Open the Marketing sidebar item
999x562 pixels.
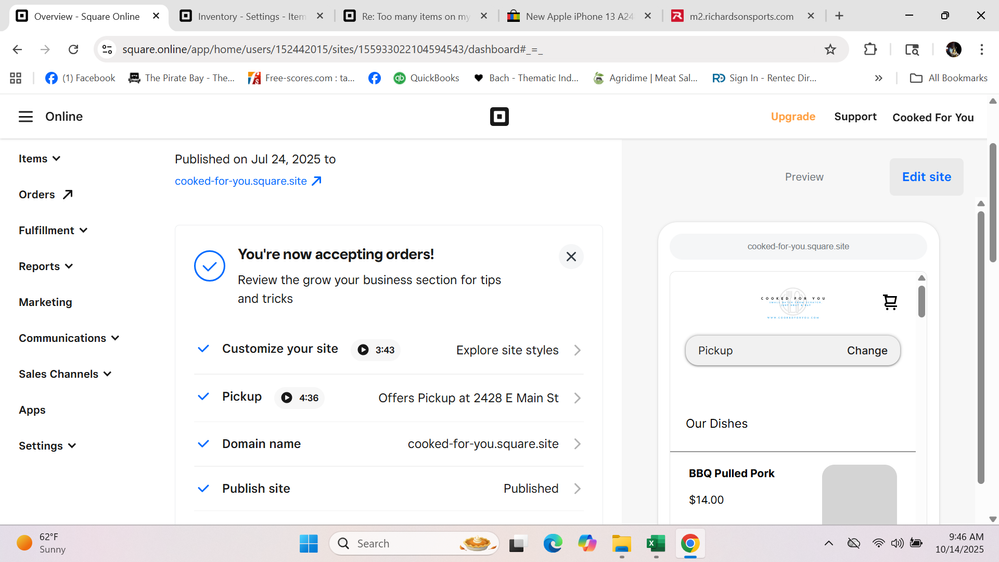click(45, 302)
